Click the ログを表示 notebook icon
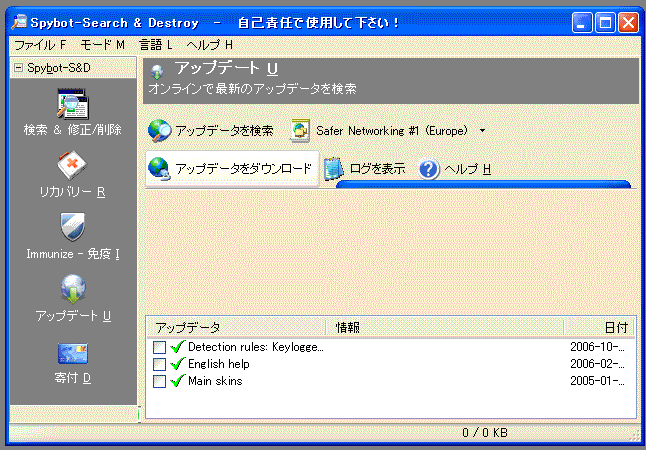 coord(333,169)
